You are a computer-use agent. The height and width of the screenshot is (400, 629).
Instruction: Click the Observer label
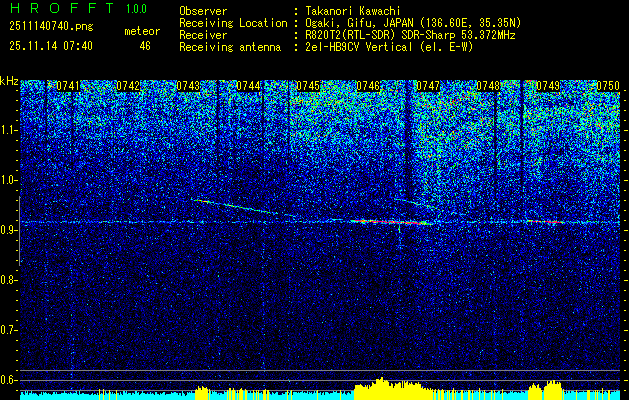pyautogui.click(x=203, y=11)
